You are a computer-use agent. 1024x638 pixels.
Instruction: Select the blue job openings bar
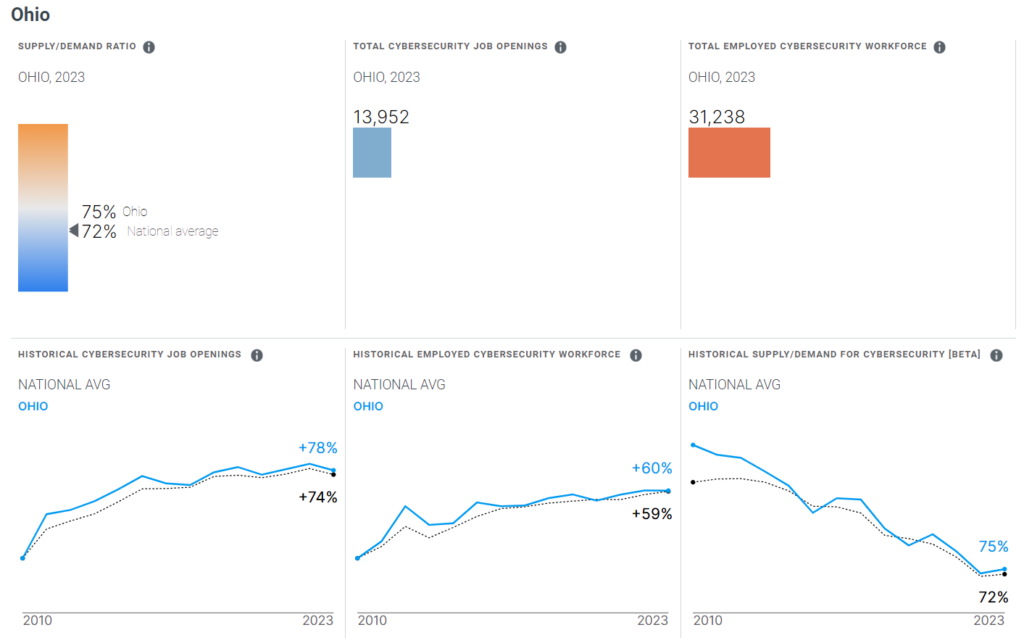[372, 152]
